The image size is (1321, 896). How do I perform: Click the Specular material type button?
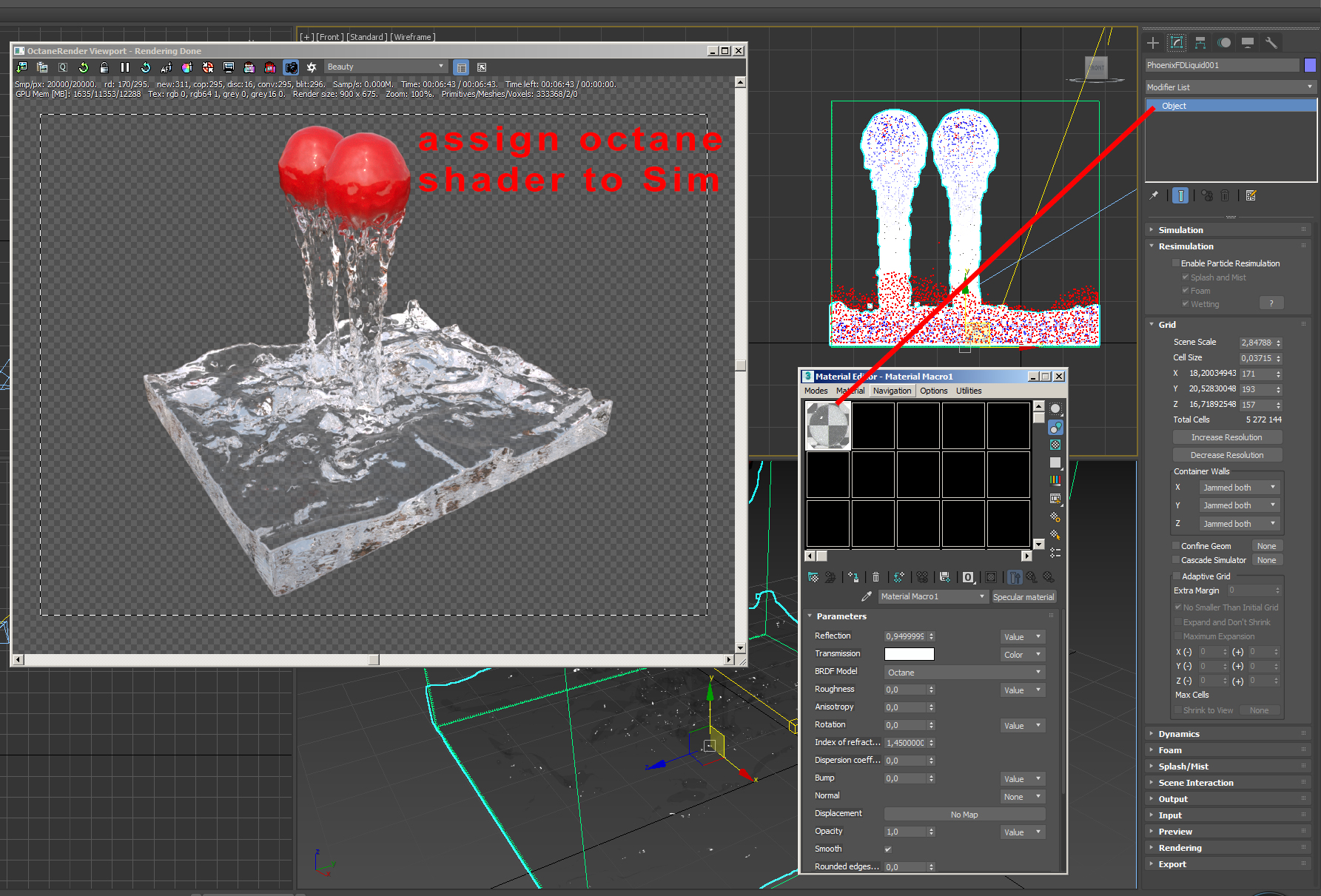click(x=1023, y=597)
